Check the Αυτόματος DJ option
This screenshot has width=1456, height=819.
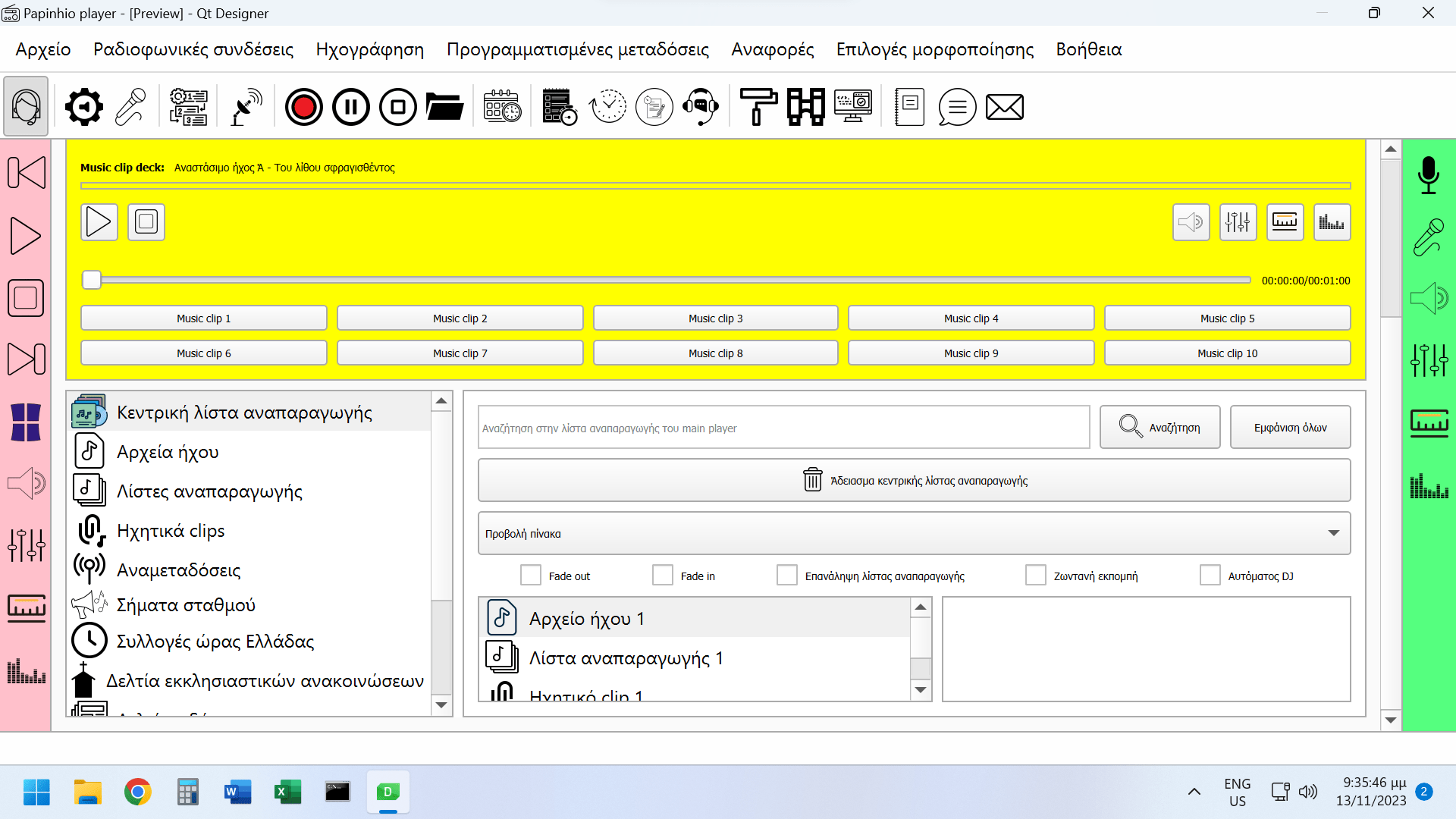(1210, 576)
